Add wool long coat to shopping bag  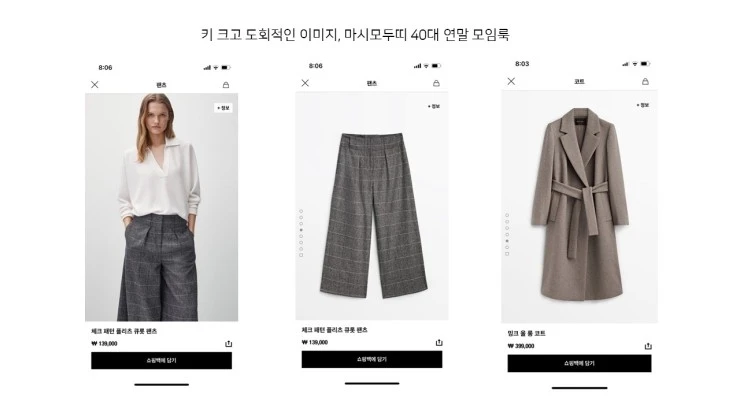click(580, 364)
